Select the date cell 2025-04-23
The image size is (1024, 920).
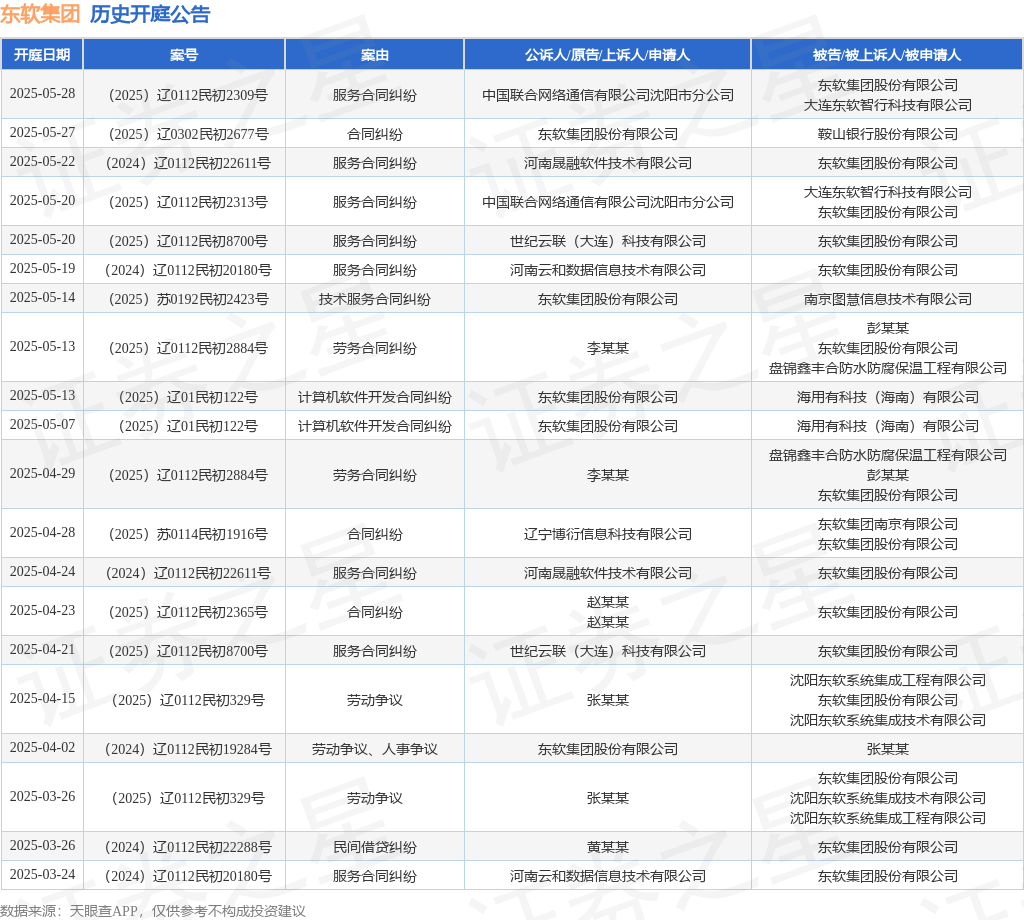pos(42,611)
